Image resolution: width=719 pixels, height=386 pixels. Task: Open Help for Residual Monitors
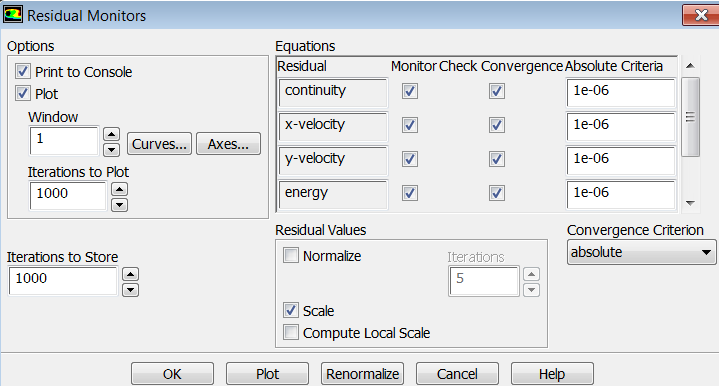[x=552, y=374]
